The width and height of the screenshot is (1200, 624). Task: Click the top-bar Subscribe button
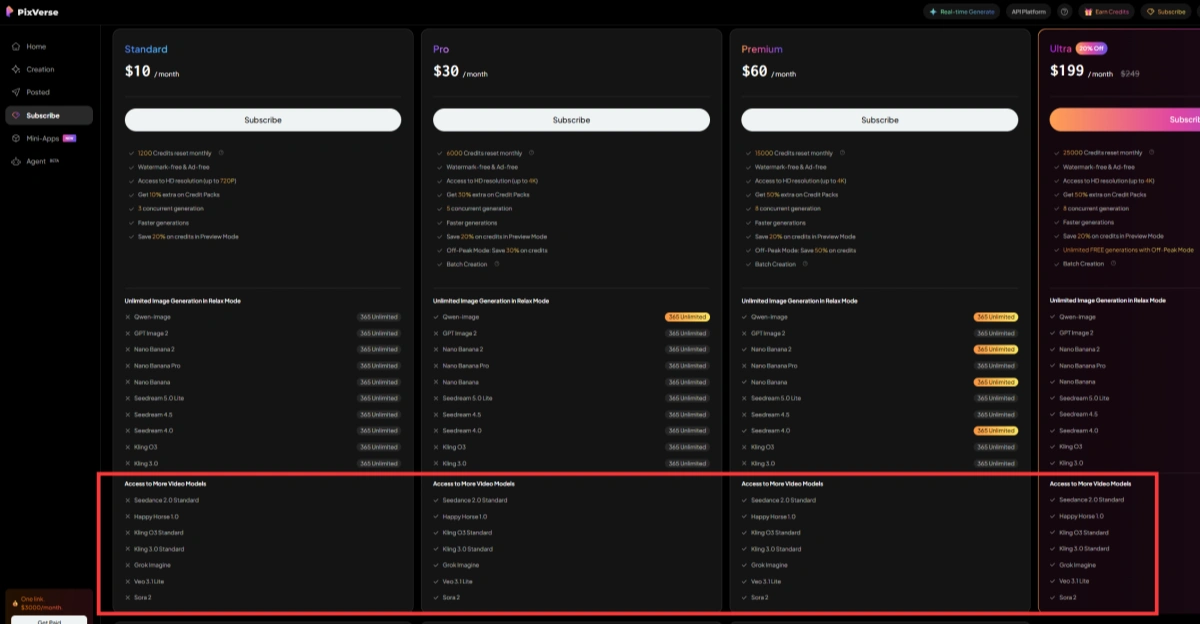pyautogui.click(x=1166, y=12)
